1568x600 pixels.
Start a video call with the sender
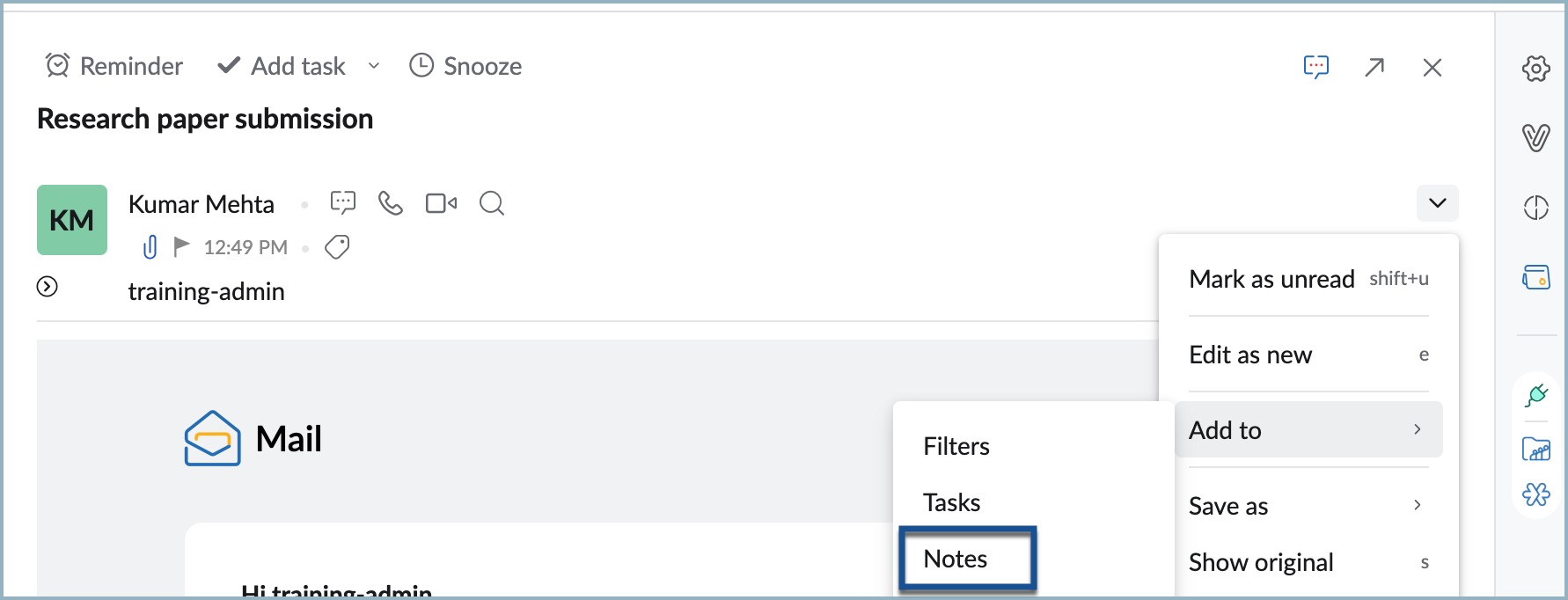click(441, 204)
